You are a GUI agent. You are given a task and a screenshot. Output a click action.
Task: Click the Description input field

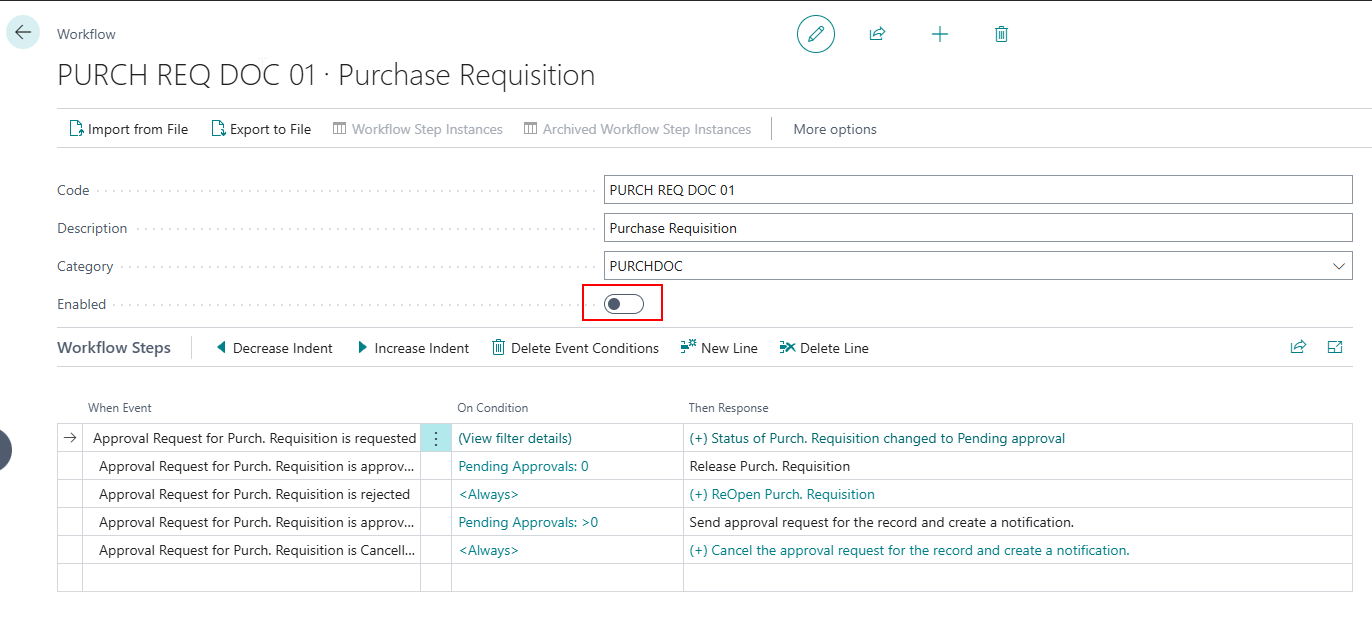point(977,228)
